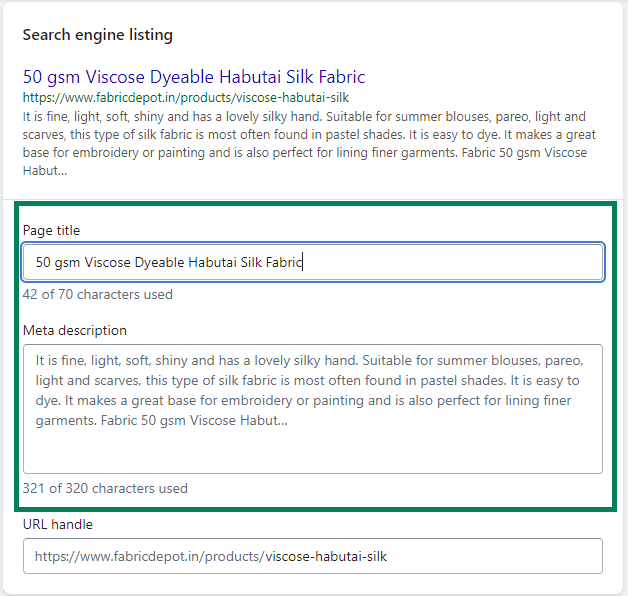The height and width of the screenshot is (596, 635).
Task: Click the green fabricdepot.in preview URL
Action: [186, 98]
